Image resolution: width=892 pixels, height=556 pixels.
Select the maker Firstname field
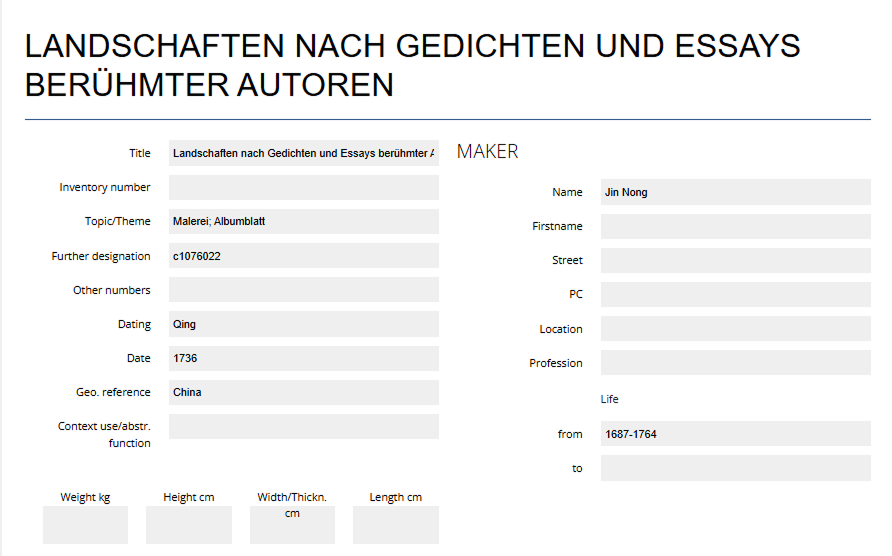735,226
